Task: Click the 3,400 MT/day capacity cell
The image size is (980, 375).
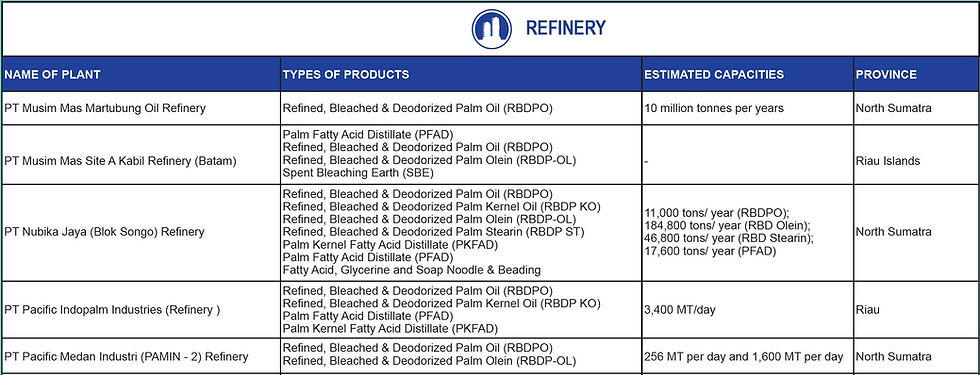Action: tap(748, 310)
